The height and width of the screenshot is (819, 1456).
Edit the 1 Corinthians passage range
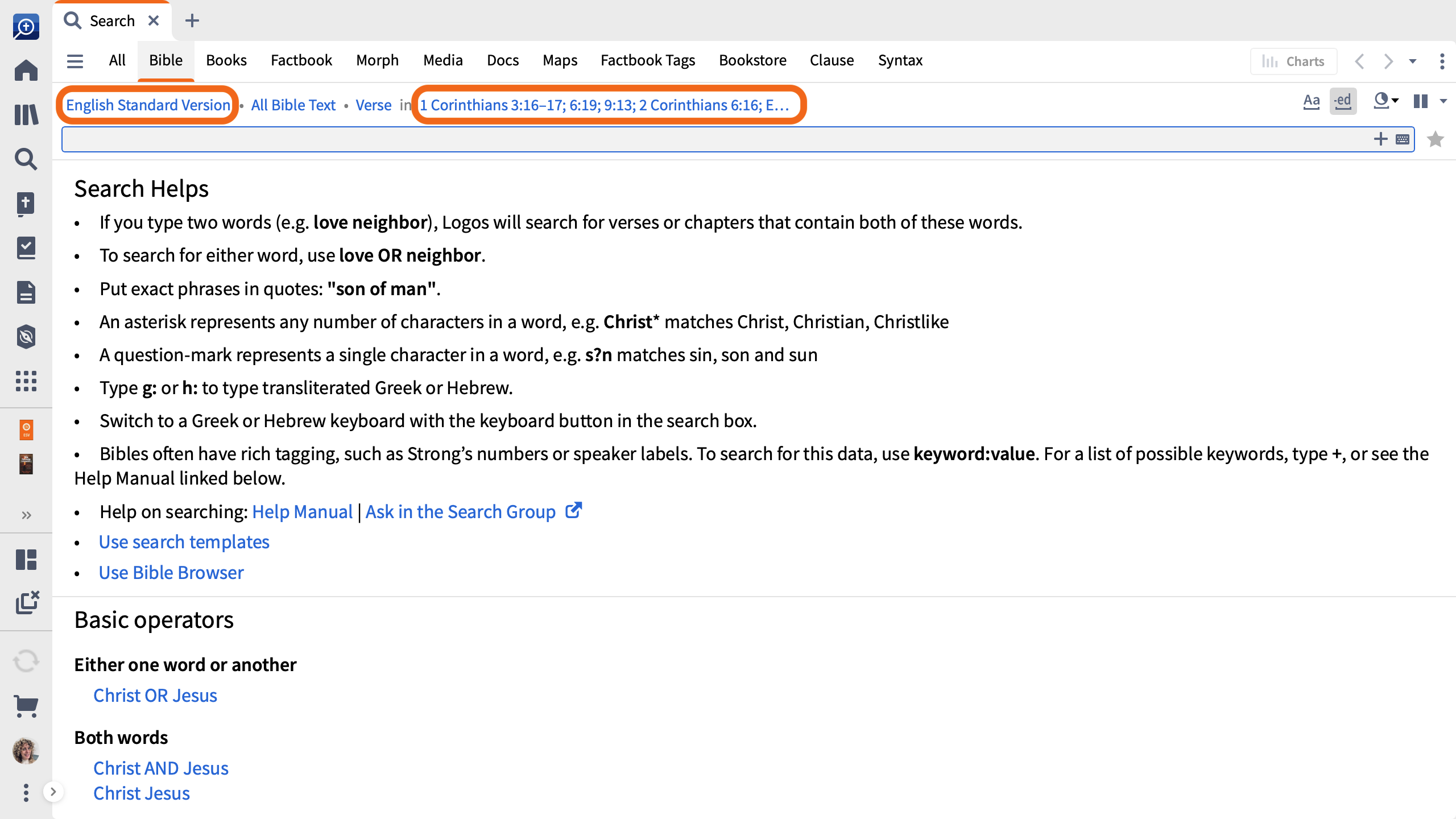[605, 105]
